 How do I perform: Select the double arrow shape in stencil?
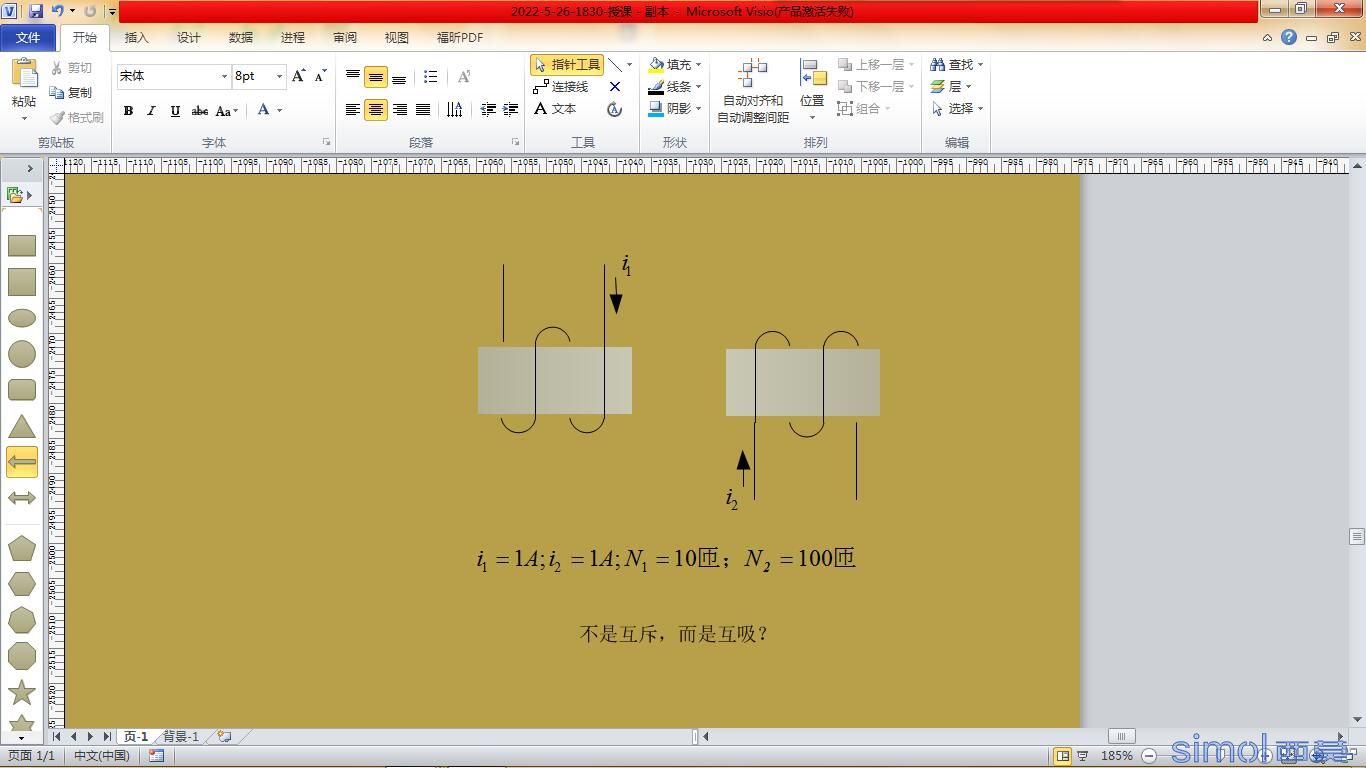point(22,497)
